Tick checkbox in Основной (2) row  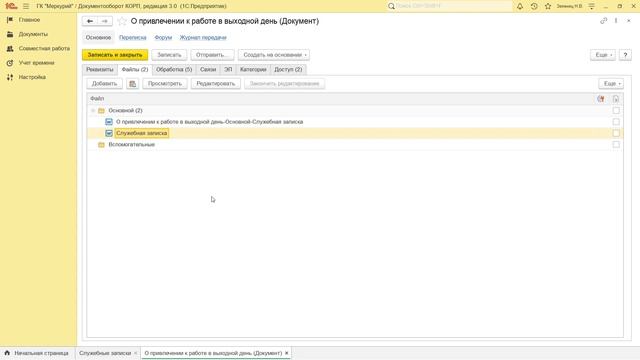click(x=616, y=111)
